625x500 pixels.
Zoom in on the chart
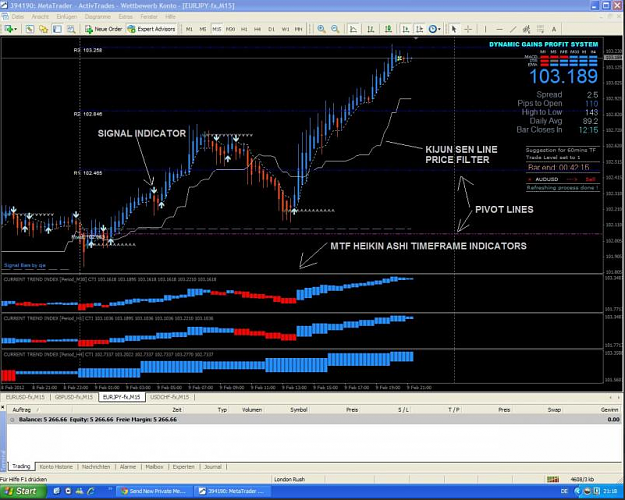321,29
